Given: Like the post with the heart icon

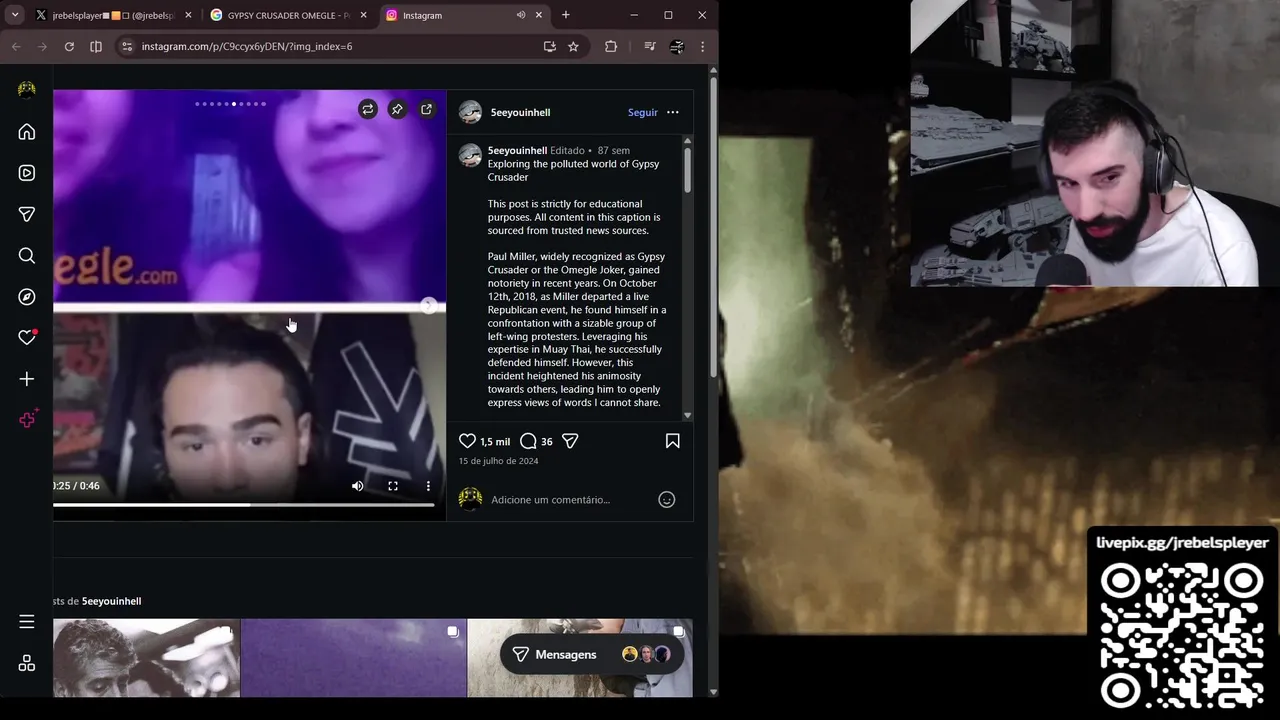Looking at the screenshot, I should [467, 441].
